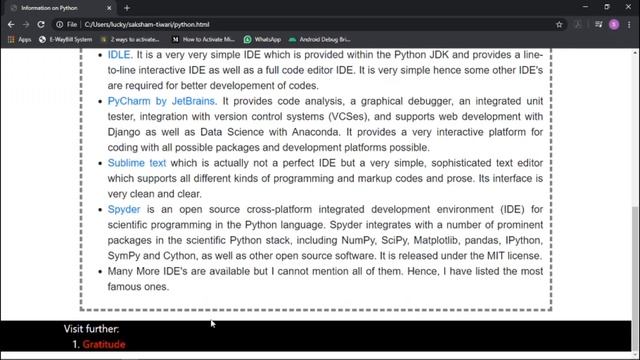Follow the IDLE link

click(x=119, y=55)
